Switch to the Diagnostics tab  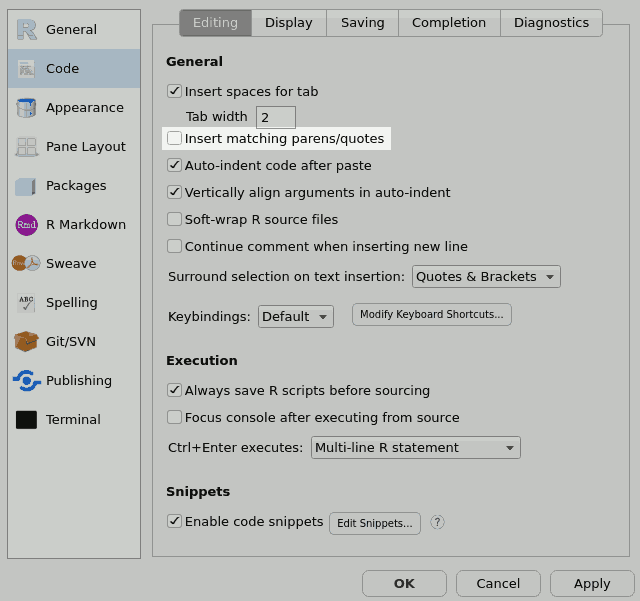[x=551, y=23]
